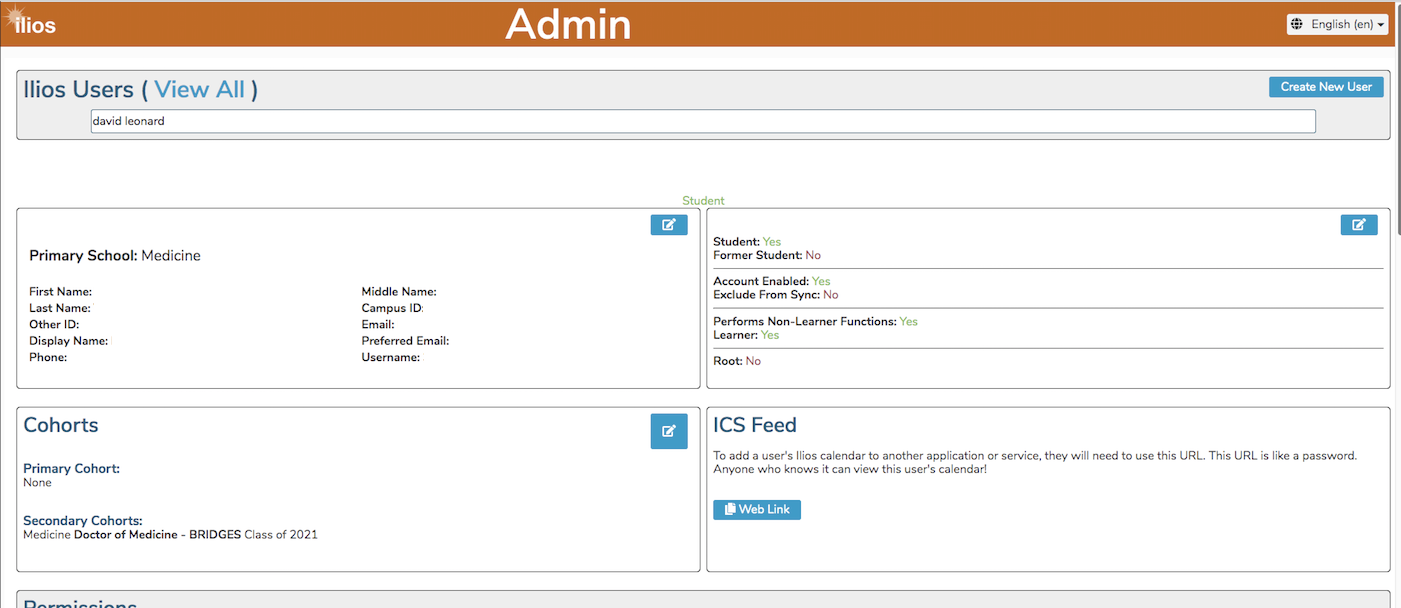Open the English (en) language dropdown
Screen dimensions: 1401x608
coord(1337,24)
